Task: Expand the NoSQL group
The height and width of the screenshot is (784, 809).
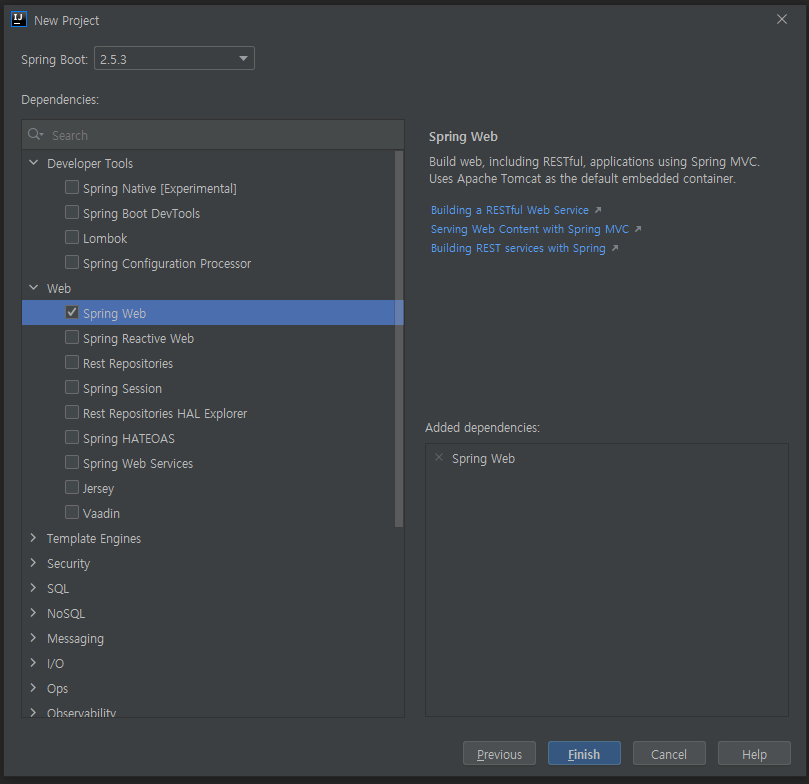Action: pos(34,612)
